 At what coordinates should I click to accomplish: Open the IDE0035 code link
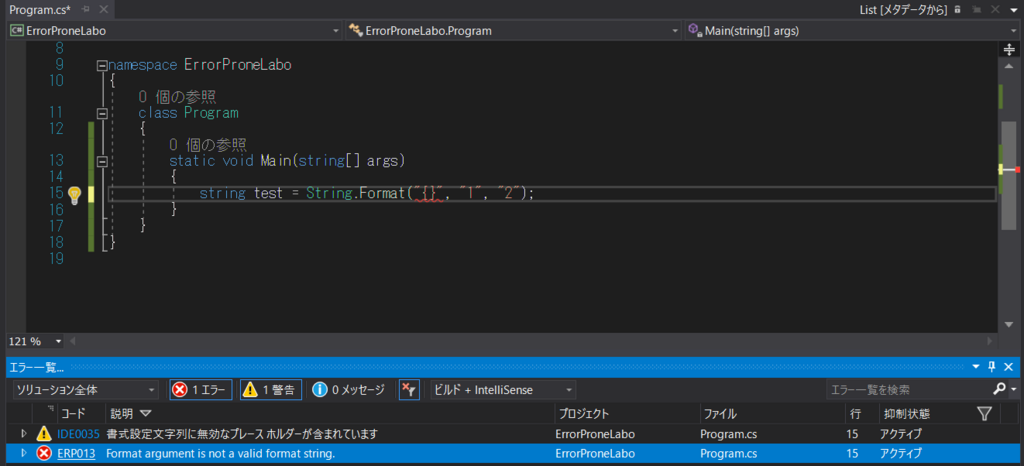78,434
